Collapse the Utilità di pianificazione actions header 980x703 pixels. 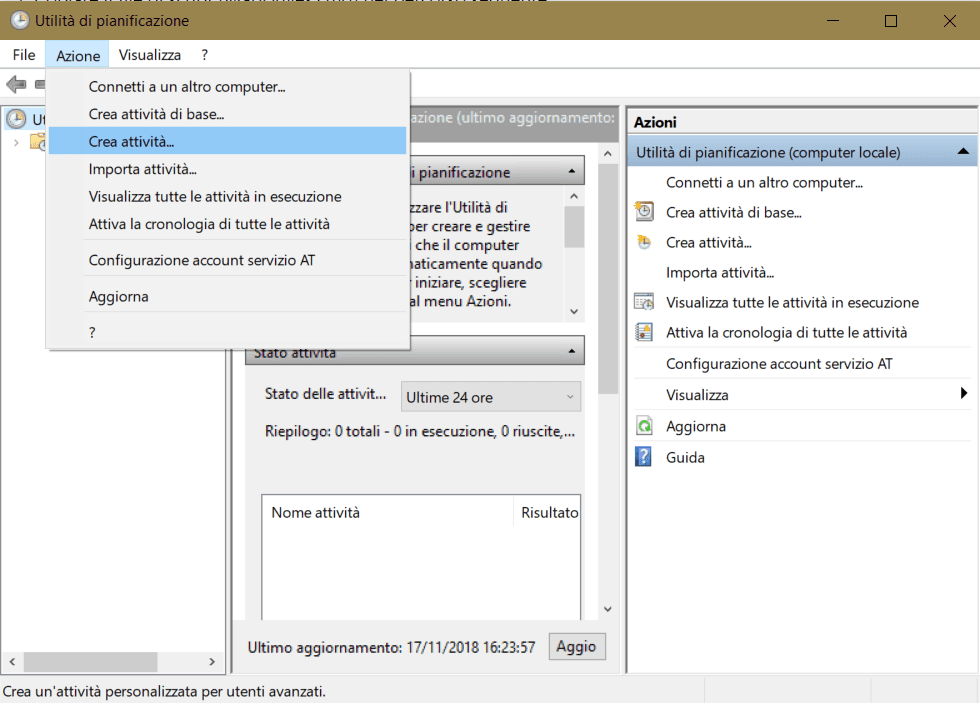(962, 152)
